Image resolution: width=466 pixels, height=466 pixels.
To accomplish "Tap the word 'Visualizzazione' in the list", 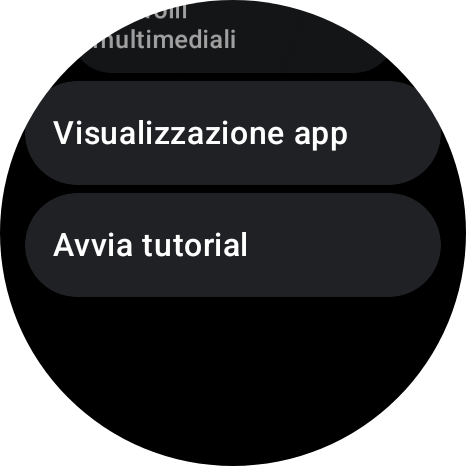I will 168,133.
